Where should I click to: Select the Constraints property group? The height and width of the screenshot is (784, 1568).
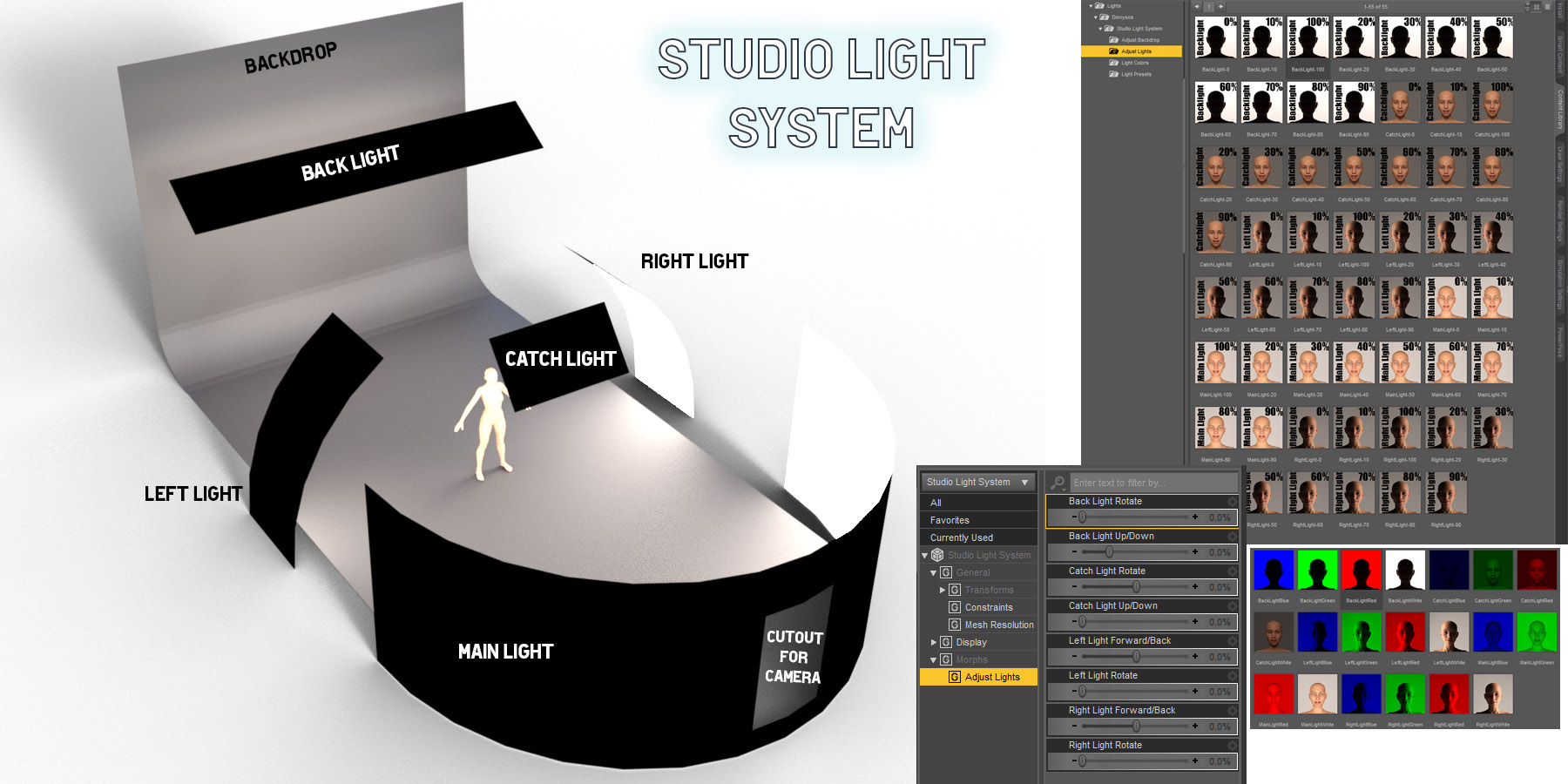pos(989,608)
